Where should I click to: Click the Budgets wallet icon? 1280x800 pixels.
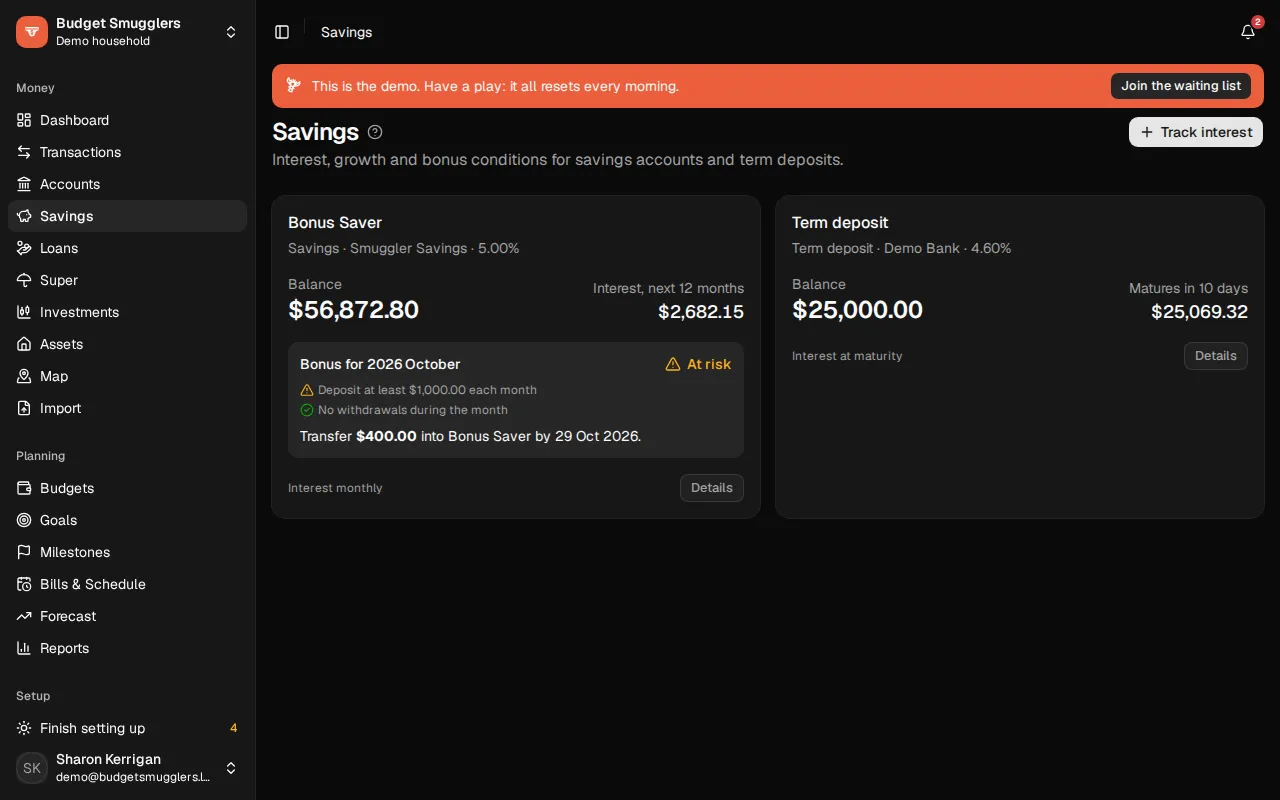[24, 488]
